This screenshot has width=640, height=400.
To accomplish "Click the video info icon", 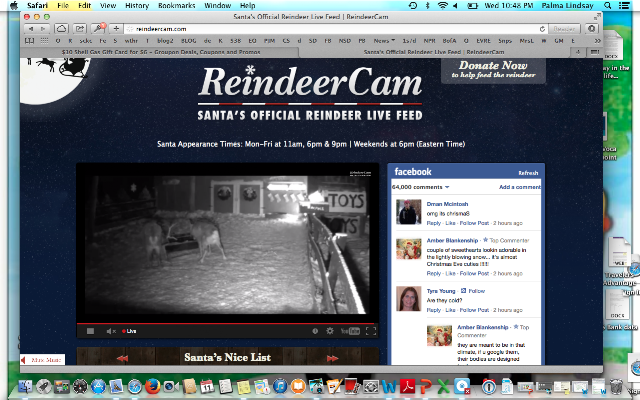I will pos(315,331).
